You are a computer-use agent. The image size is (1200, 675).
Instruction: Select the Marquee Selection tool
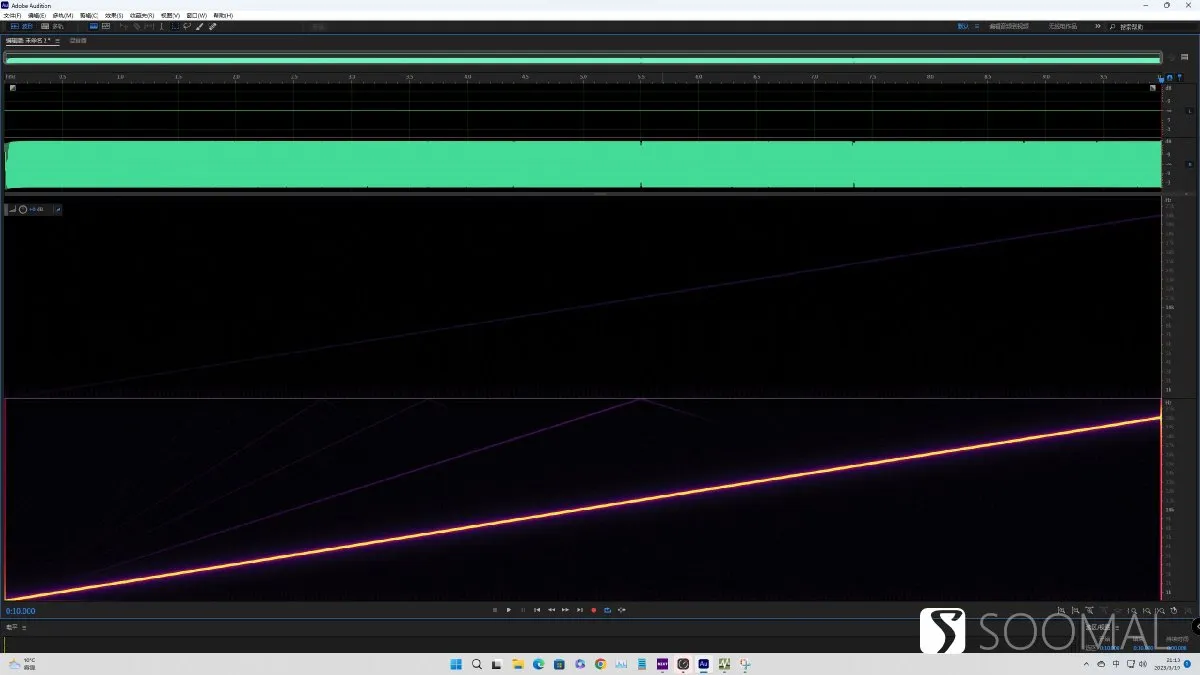point(175,27)
